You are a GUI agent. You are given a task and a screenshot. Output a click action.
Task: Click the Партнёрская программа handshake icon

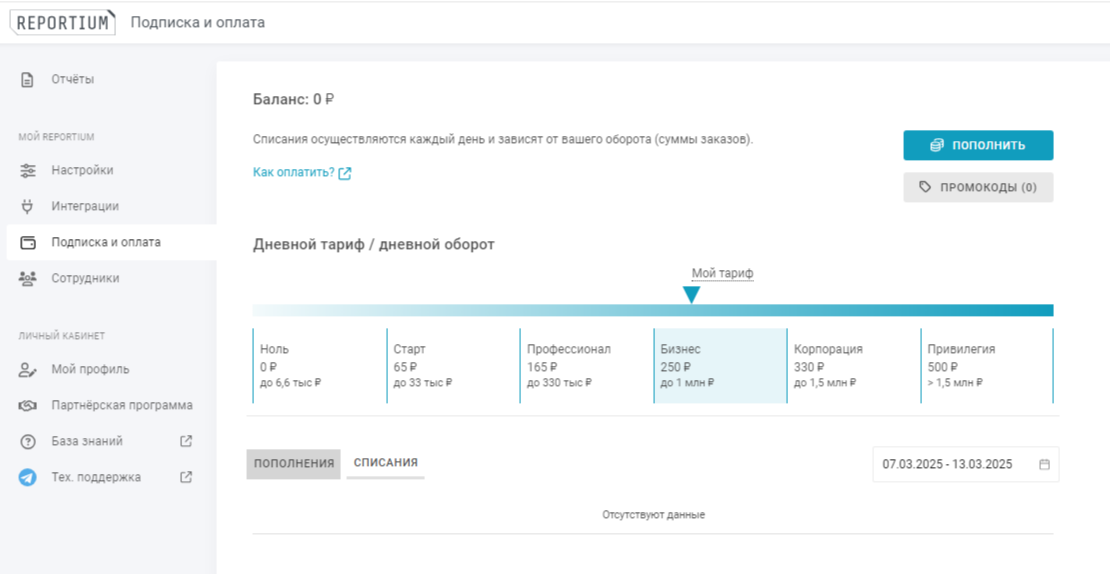point(28,406)
